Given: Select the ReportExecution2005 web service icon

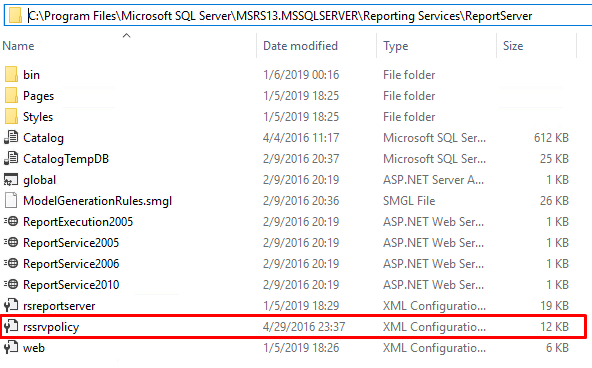Looking at the screenshot, I should point(11,222).
